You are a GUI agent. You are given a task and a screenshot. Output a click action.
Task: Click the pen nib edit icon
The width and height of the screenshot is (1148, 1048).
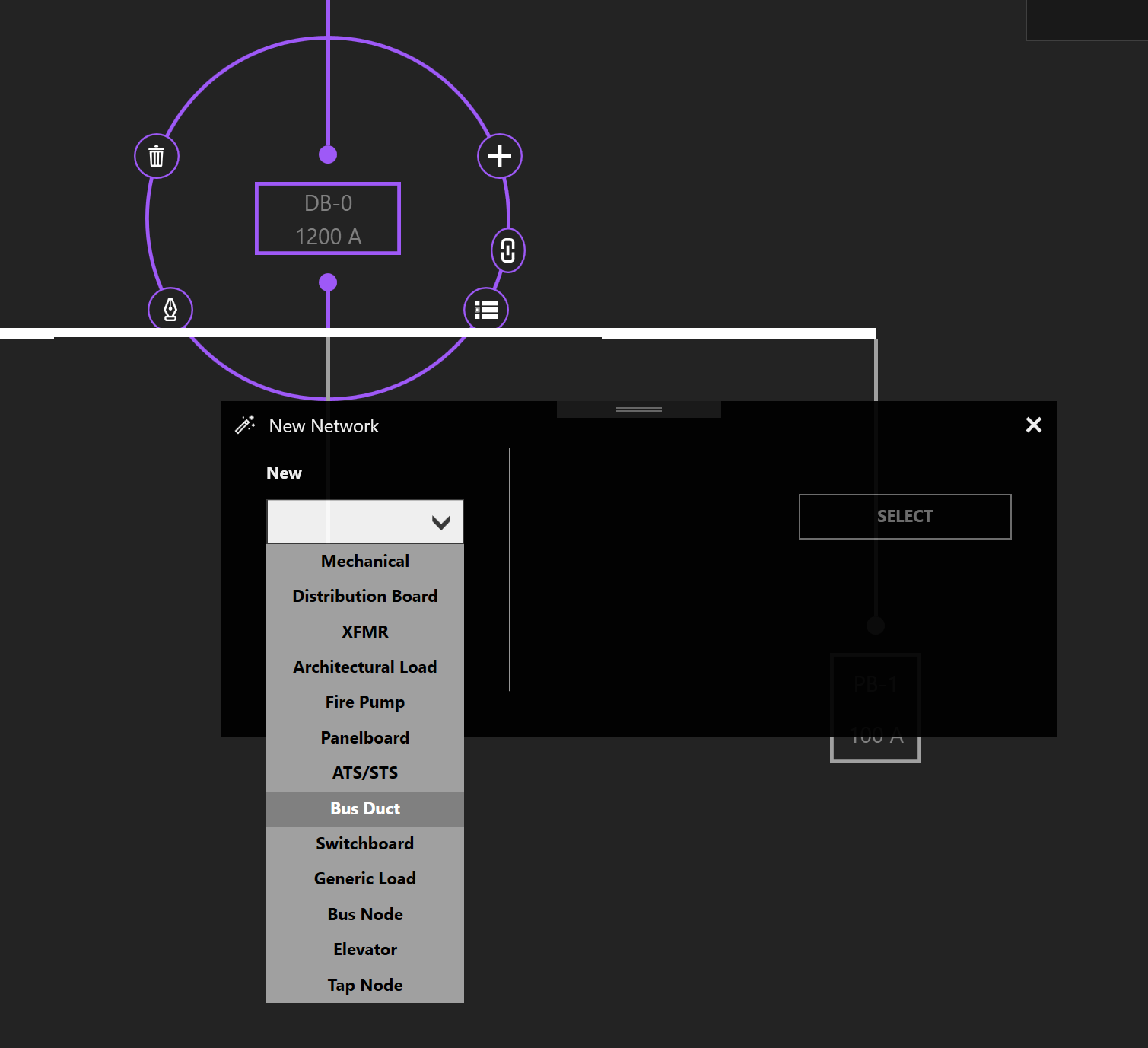(170, 310)
